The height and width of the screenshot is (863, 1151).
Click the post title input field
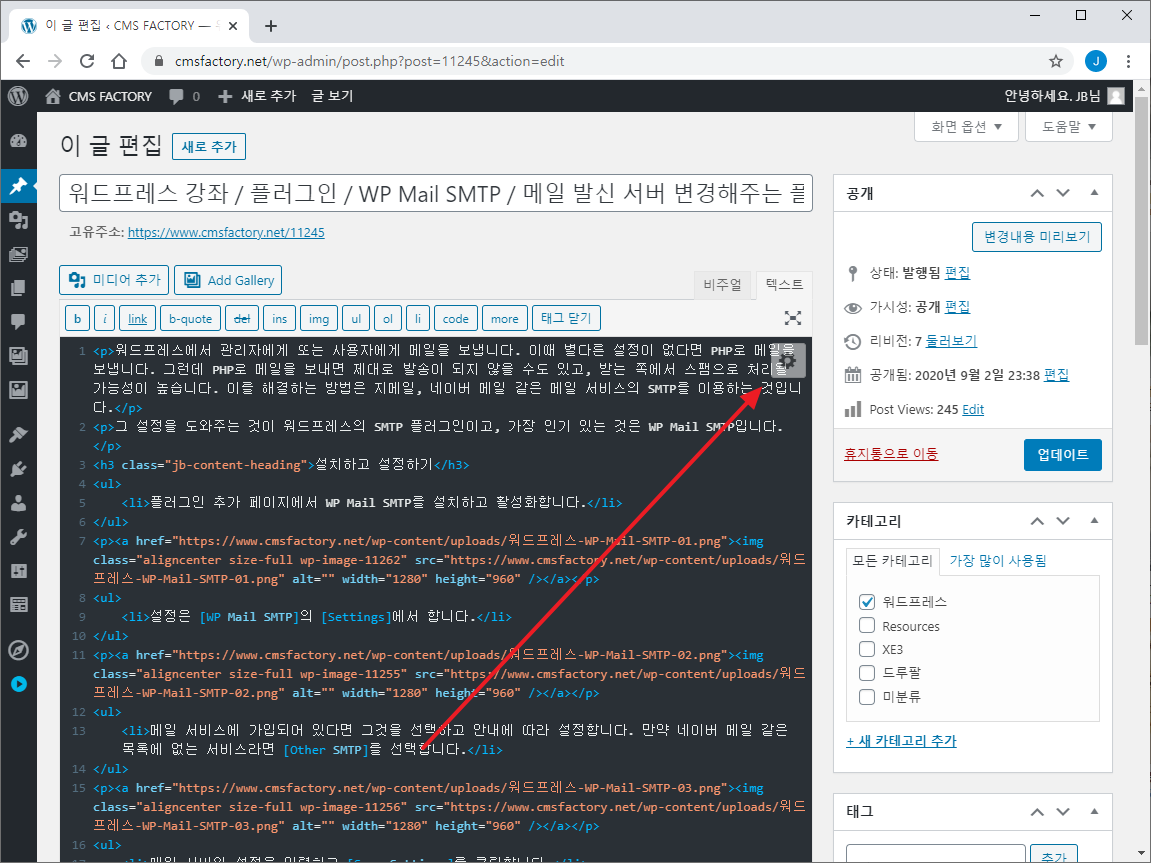pos(435,193)
